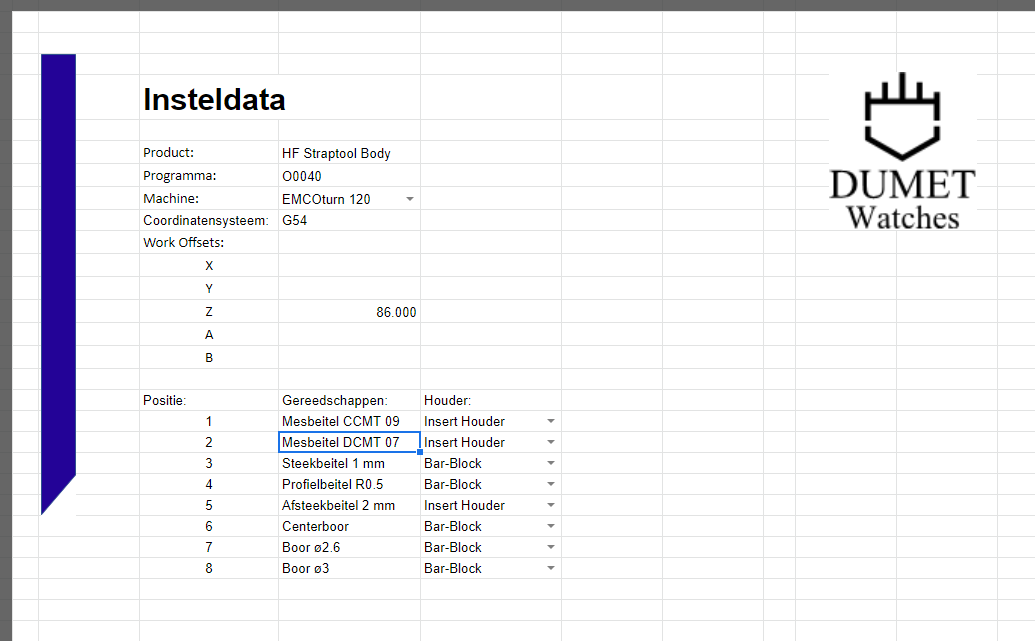Select the Z offset value 86.000
Image resolution: width=1035 pixels, height=641 pixels.
tap(349, 312)
